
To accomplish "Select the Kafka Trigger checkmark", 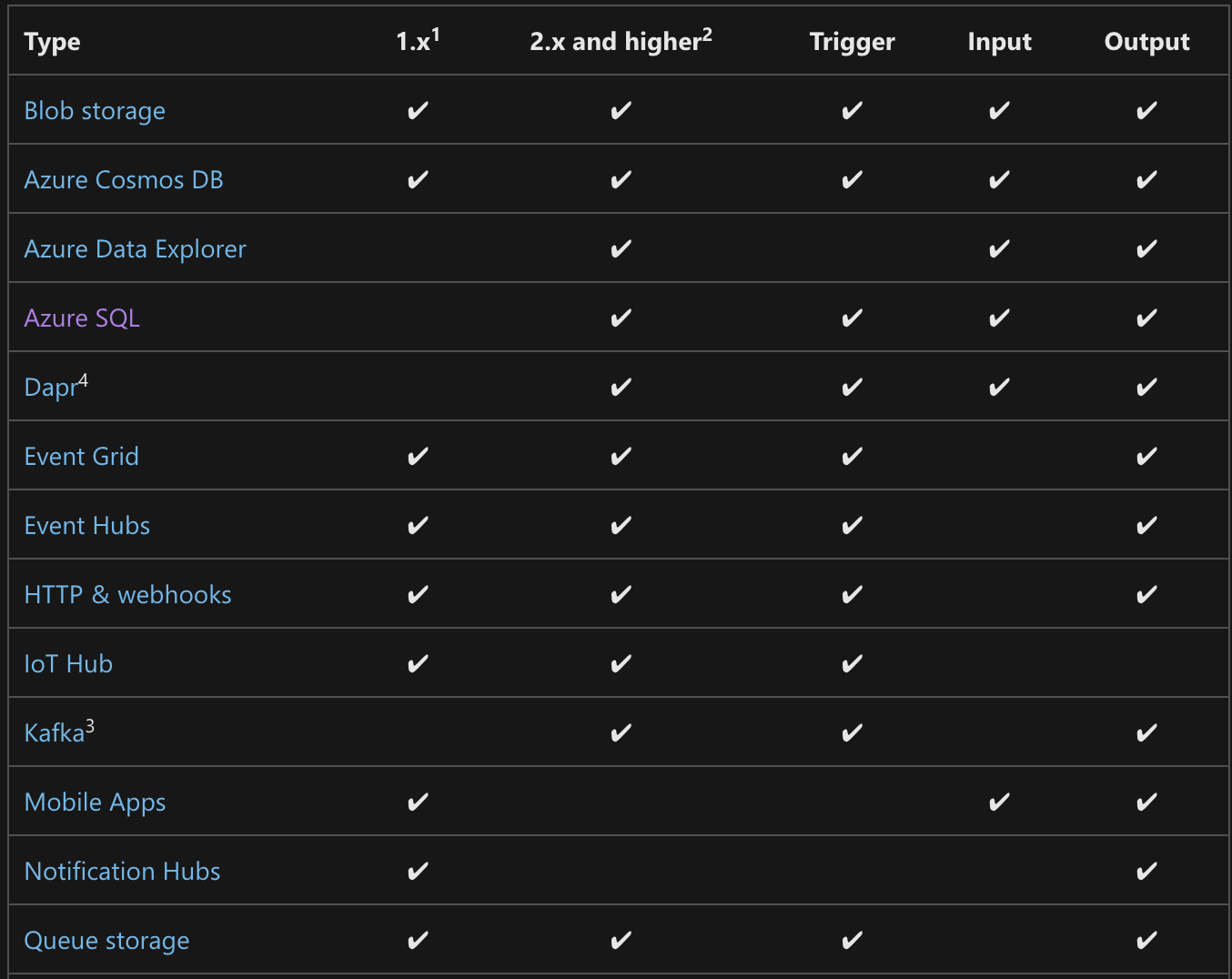I will pyautogui.click(x=853, y=733).
